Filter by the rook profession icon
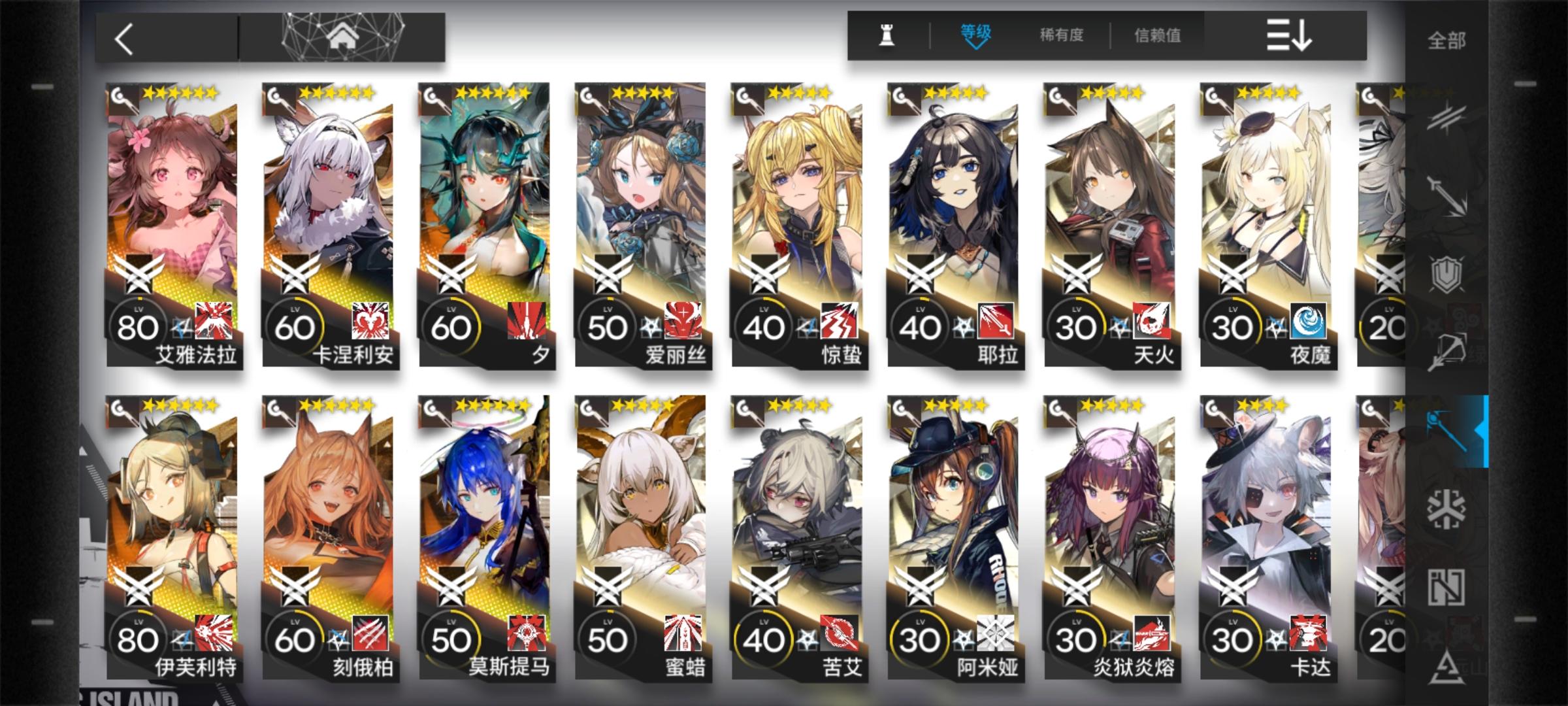 pyautogui.click(x=887, y=35)
